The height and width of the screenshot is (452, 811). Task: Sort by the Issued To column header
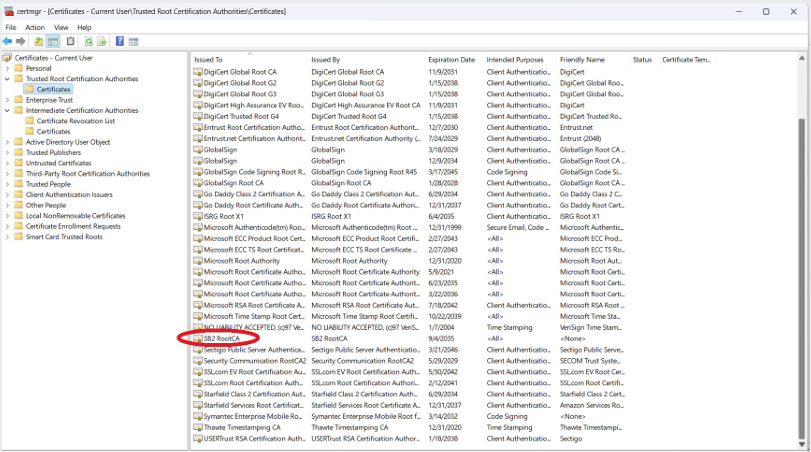[249, 59]
